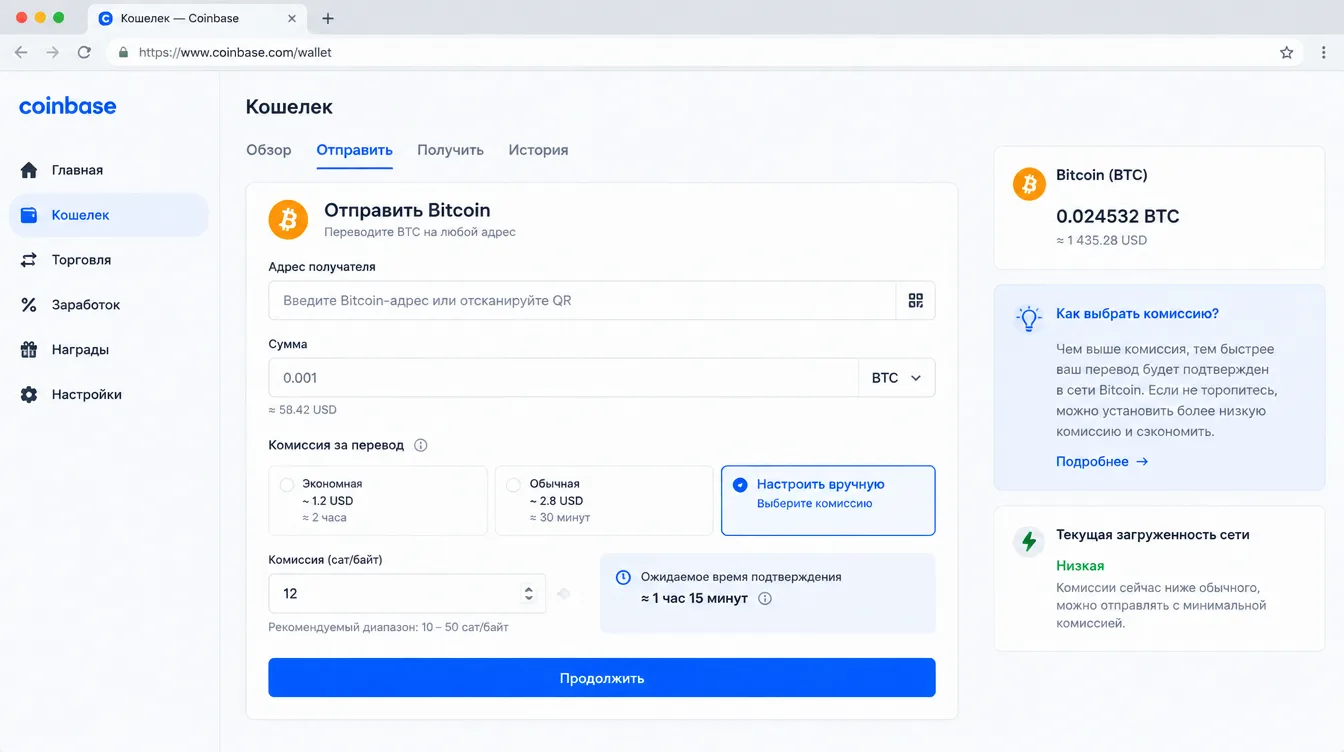Reload the Coinbase wallet page
The width and height of the screenshot is (1344, 752).
coord(84,52)
